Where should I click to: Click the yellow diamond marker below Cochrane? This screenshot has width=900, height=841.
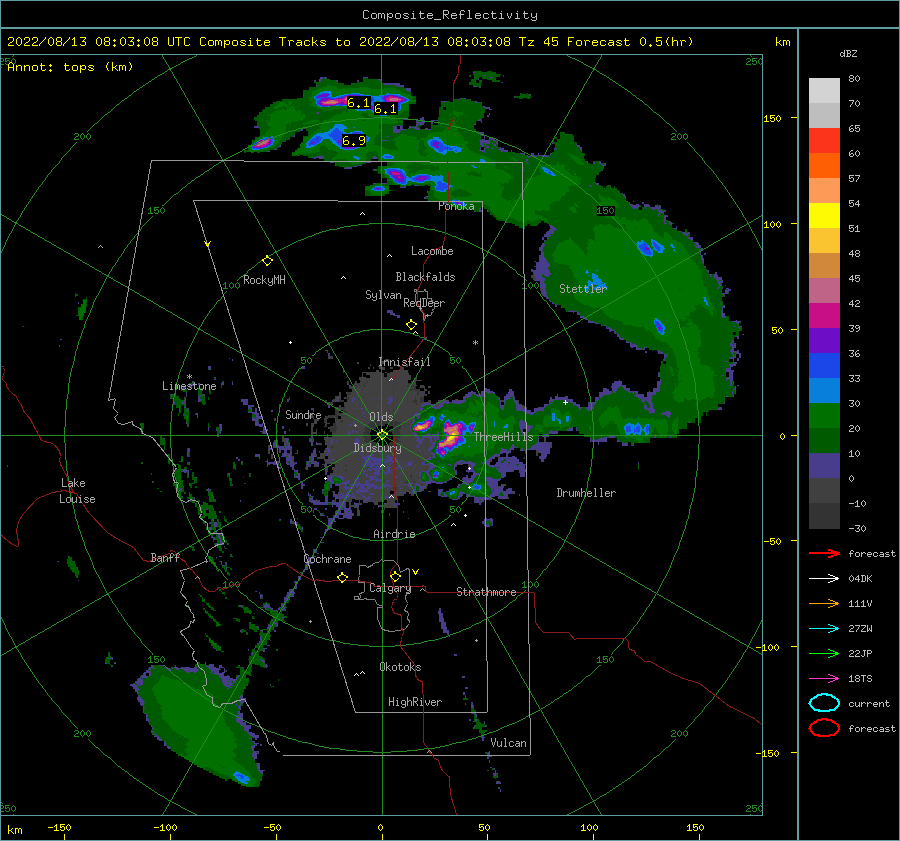point(343,578)
